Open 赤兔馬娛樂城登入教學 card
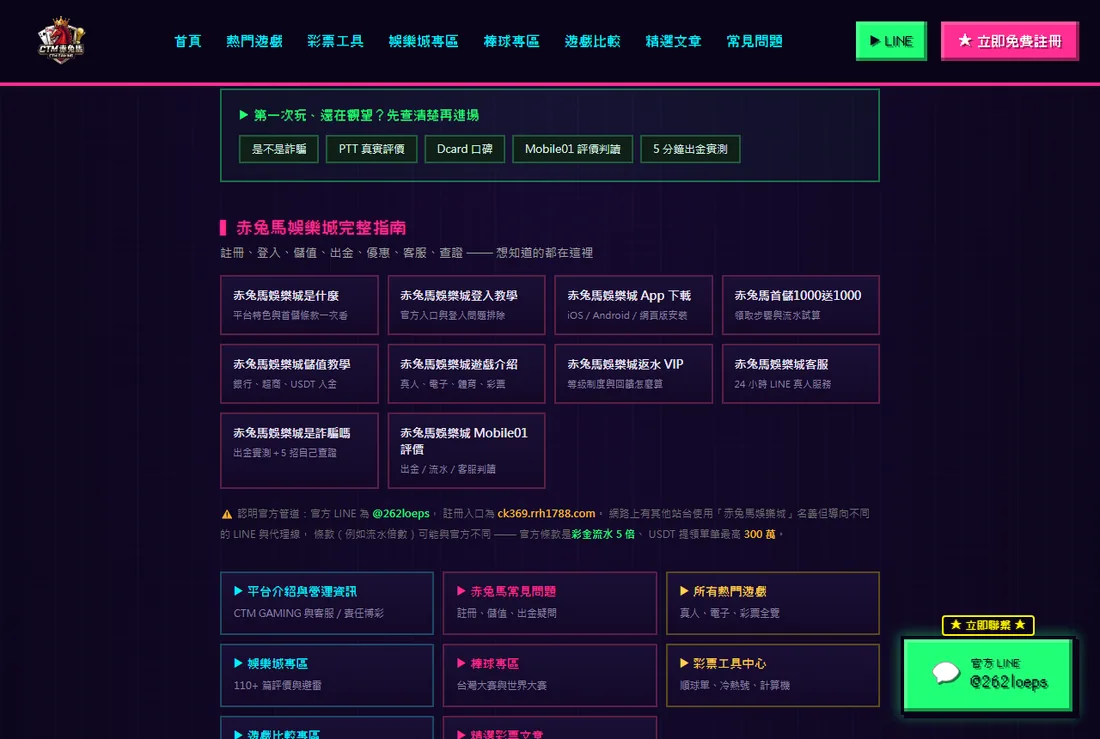This screenshot has width=1100, height=739. (467, 305)
